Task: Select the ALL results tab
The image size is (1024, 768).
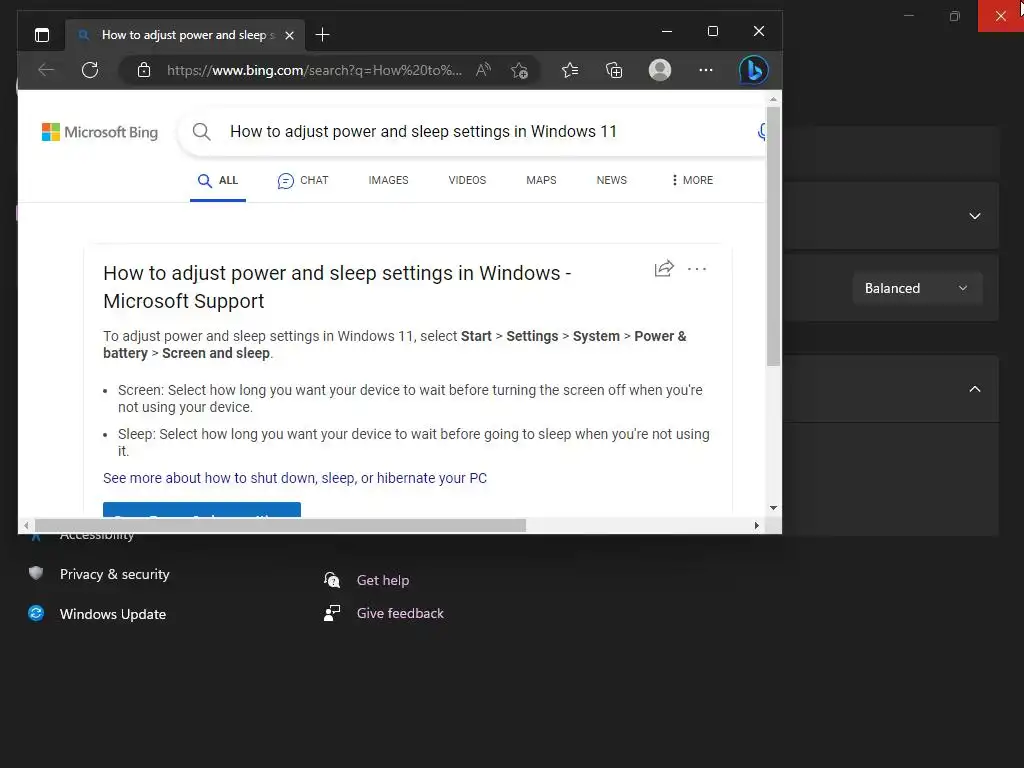Action: click(218, 180)
